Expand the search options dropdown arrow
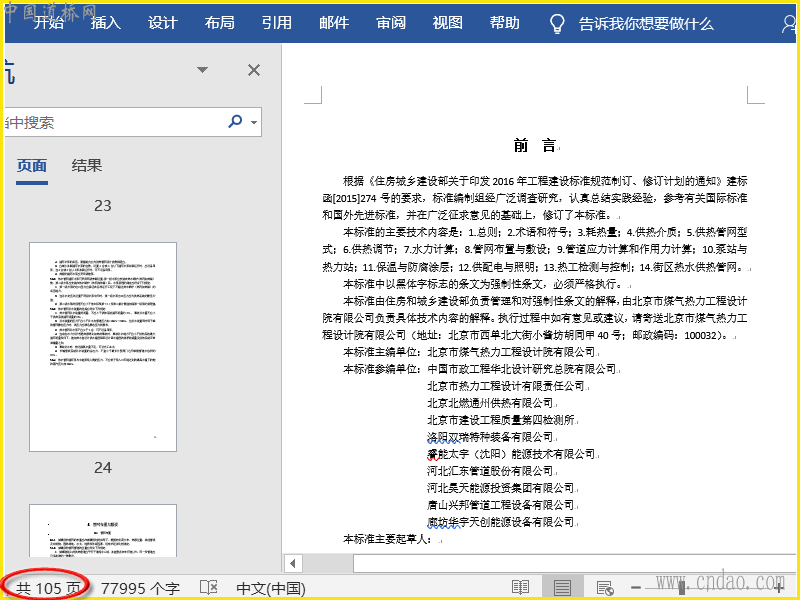Image resolution: width=800 pixels, height=600 pixels. coord(254,122)
